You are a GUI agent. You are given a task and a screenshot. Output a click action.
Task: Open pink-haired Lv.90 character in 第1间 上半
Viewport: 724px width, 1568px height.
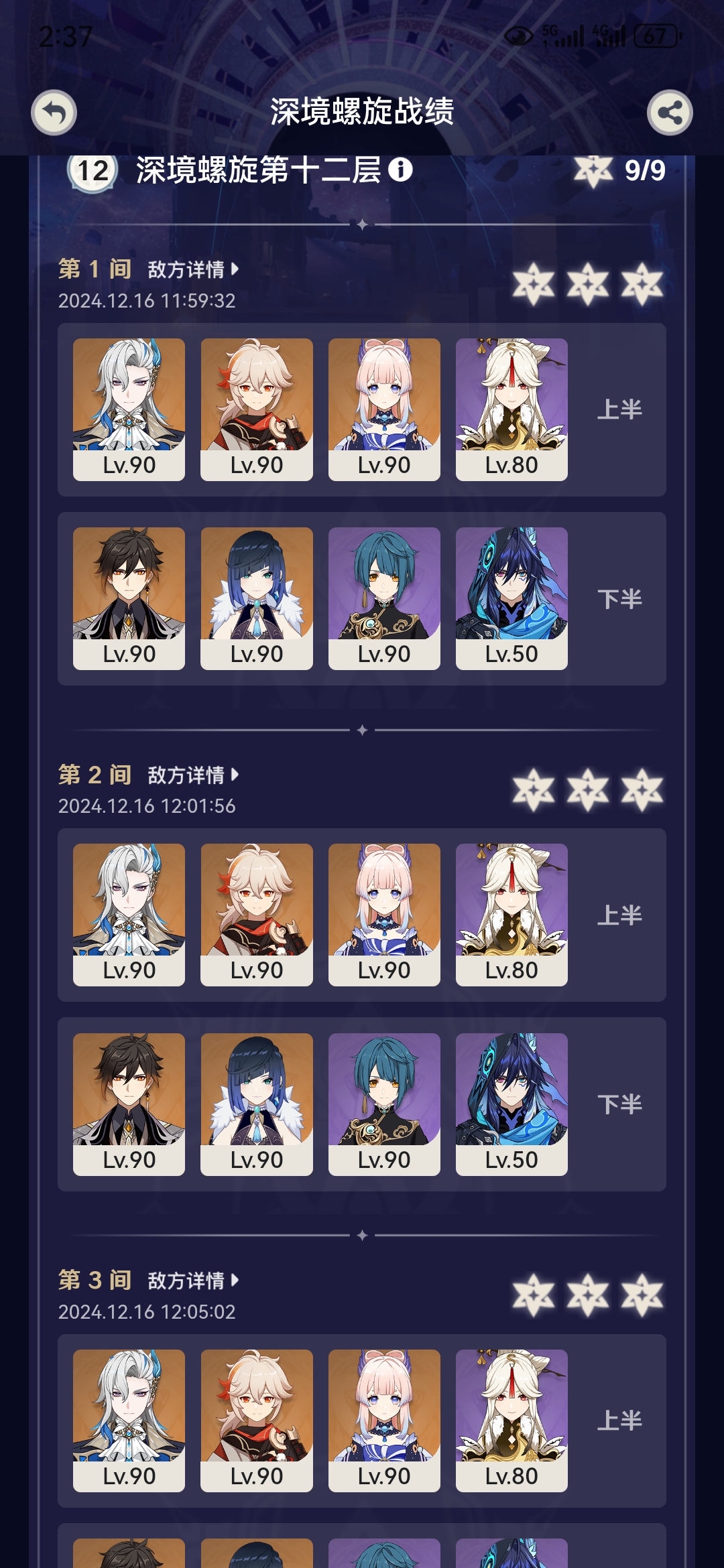(384, 409)
